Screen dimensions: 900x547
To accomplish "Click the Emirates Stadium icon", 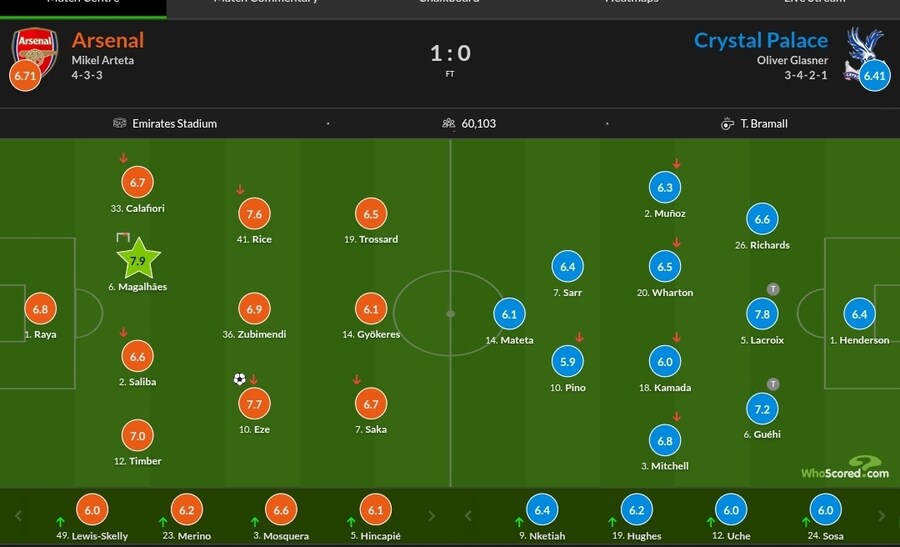I will click(122, 124).
